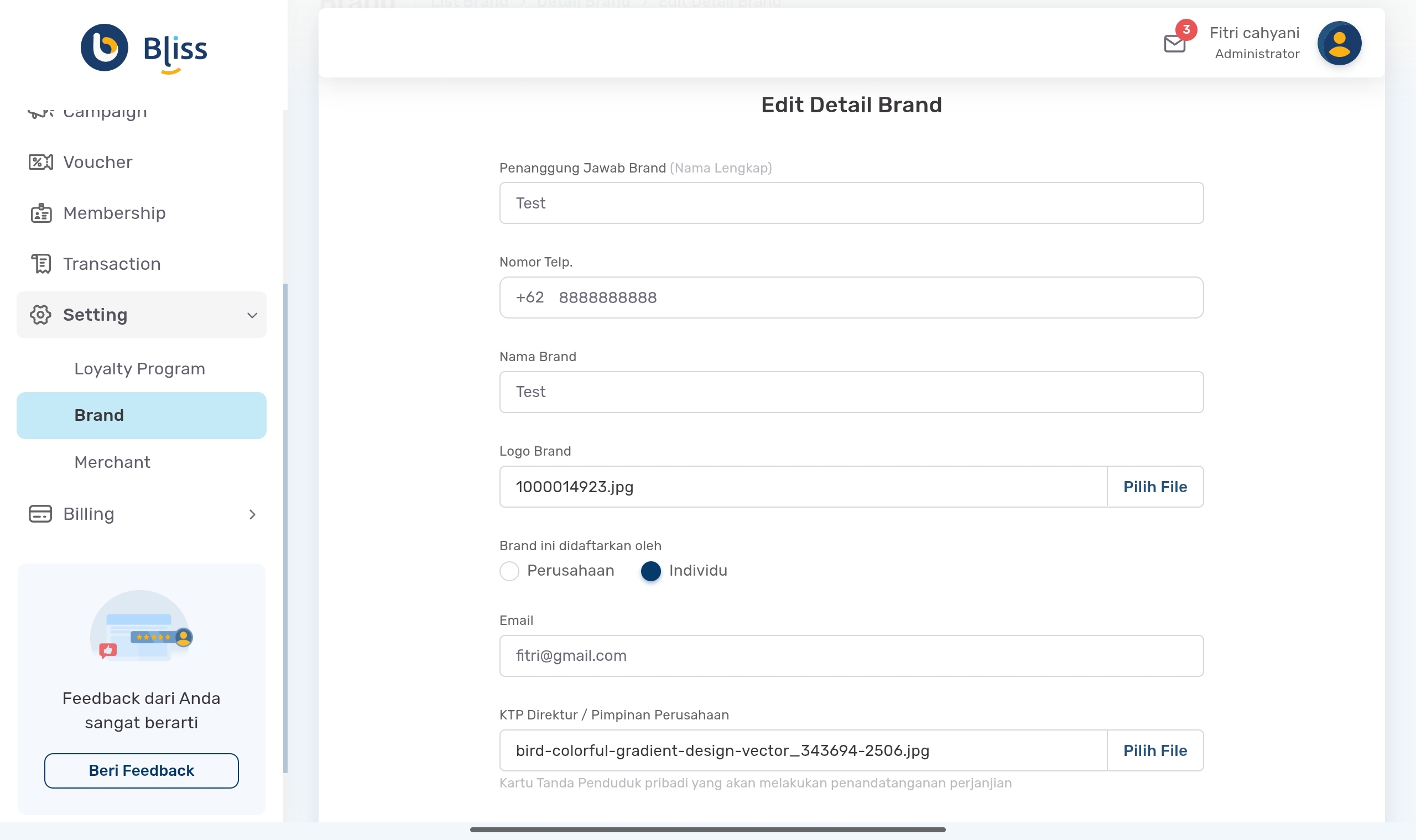
Task: Click the Billing card icon
Action: [x=41, y=514]
